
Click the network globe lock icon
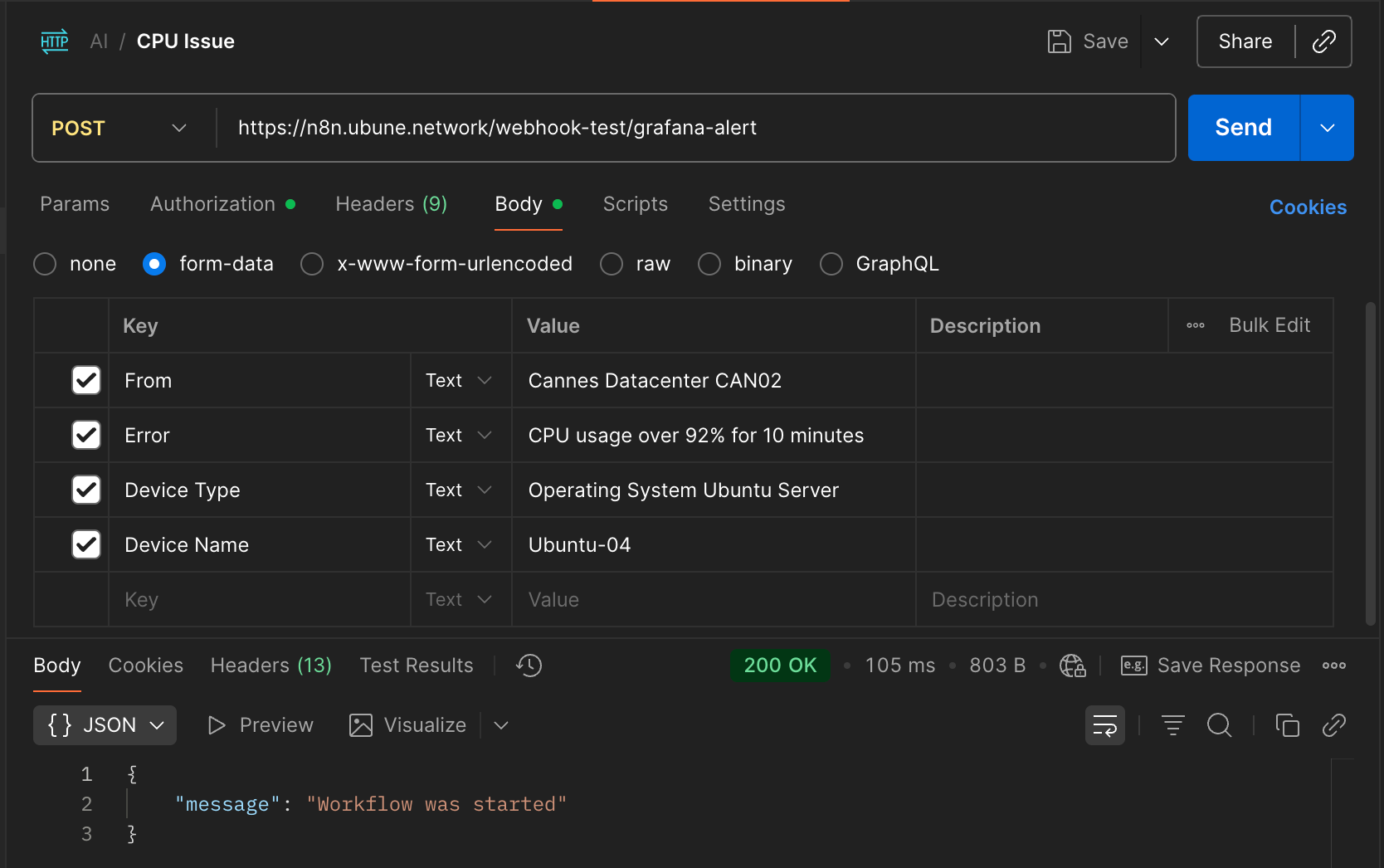click(1072, 666)
